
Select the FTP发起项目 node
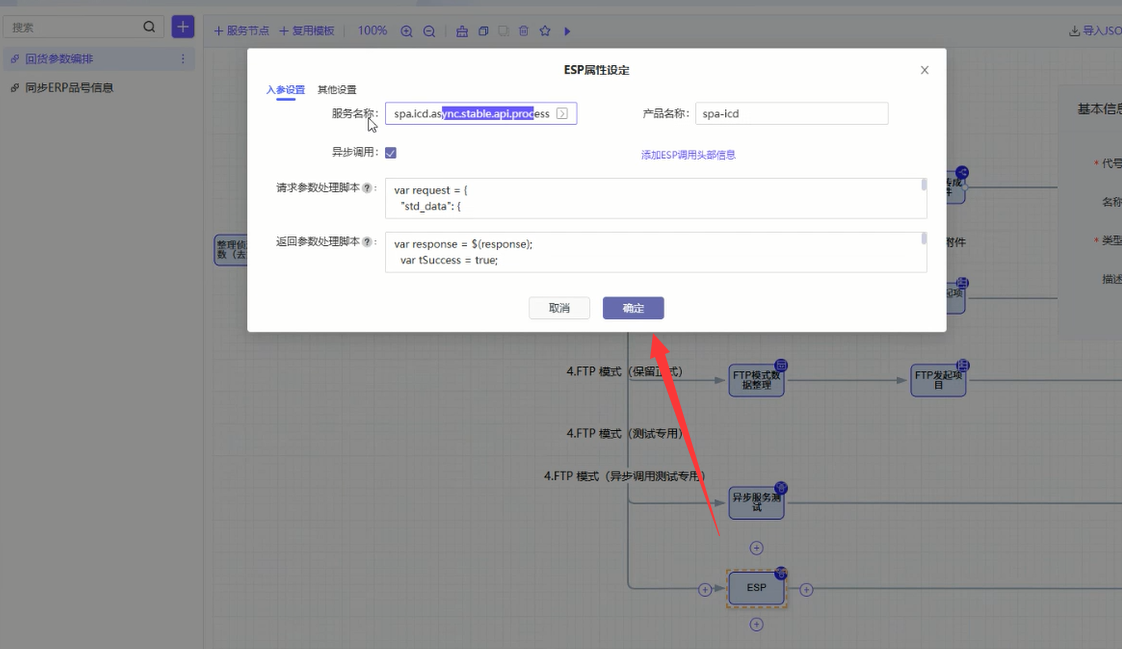click(x=938, y=380)
